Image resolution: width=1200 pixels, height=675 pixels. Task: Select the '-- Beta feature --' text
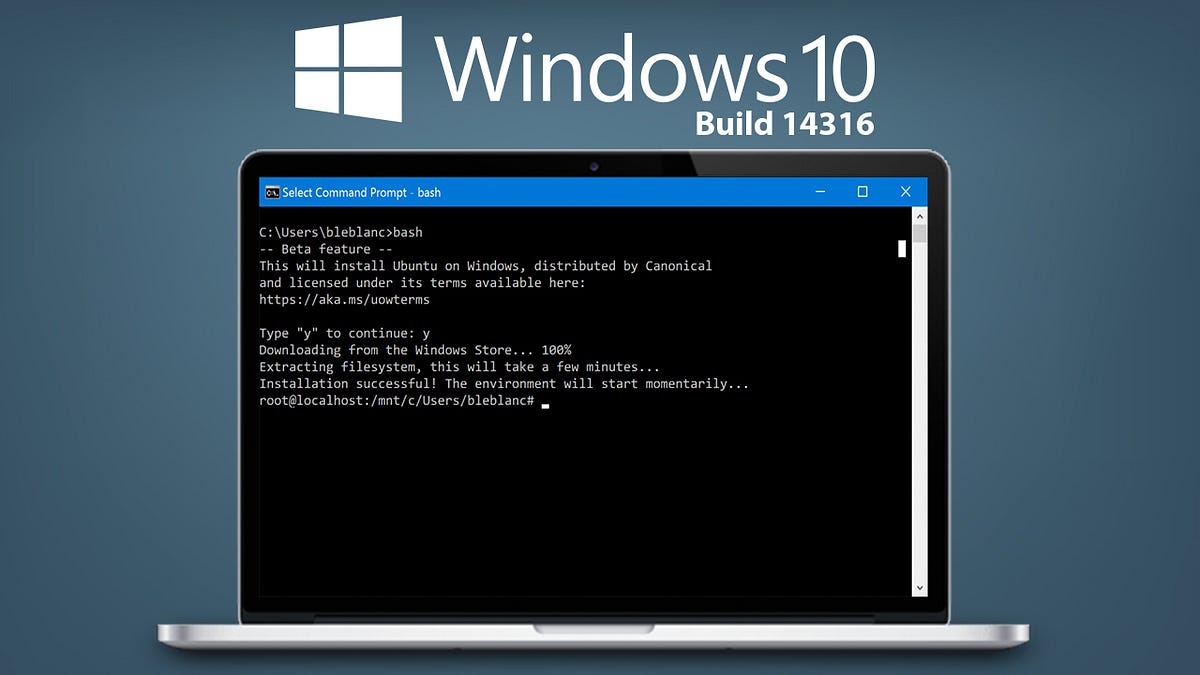tap(323, 248)
